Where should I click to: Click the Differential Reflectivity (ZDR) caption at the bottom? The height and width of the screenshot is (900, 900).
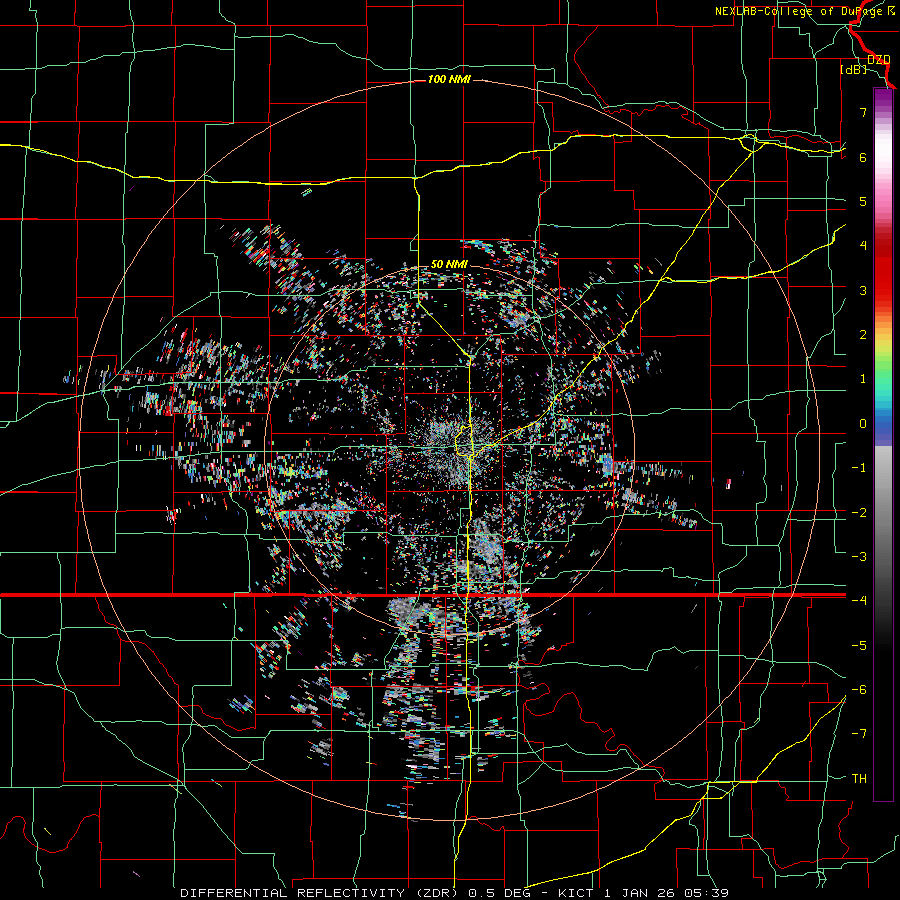(x=454, y=893)
